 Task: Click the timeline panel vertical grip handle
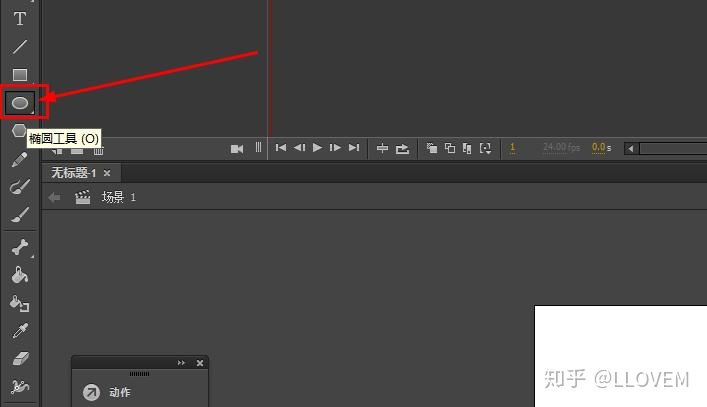pyautogui.click(x=258, y=147)
